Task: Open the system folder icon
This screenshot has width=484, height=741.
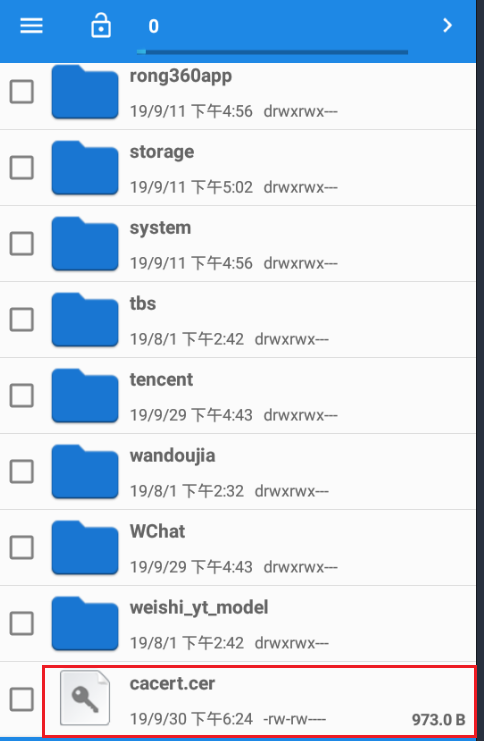Action: (x=85, y=244)
